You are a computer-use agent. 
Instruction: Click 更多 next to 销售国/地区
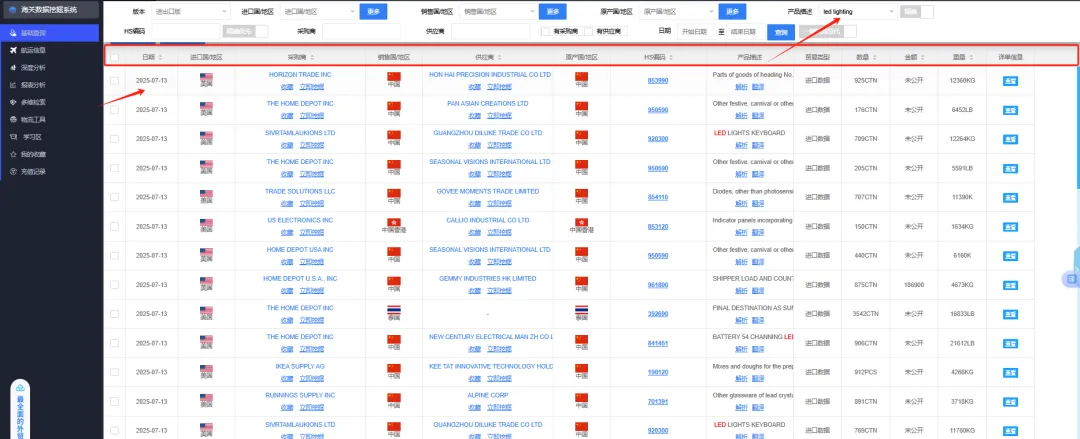(x=553, y=12)
